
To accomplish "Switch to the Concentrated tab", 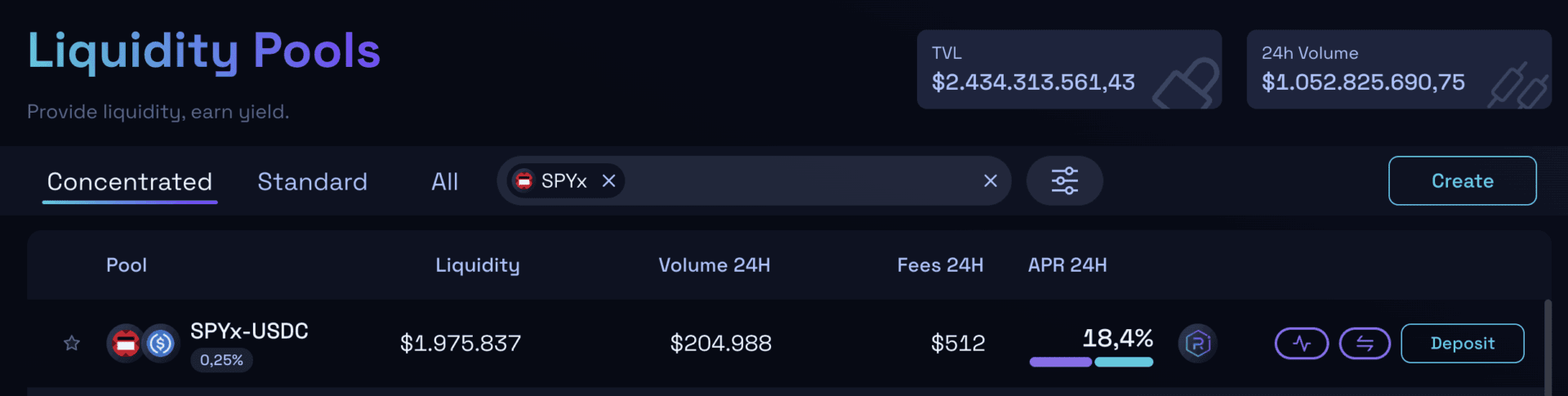I will tap(130, 181).
